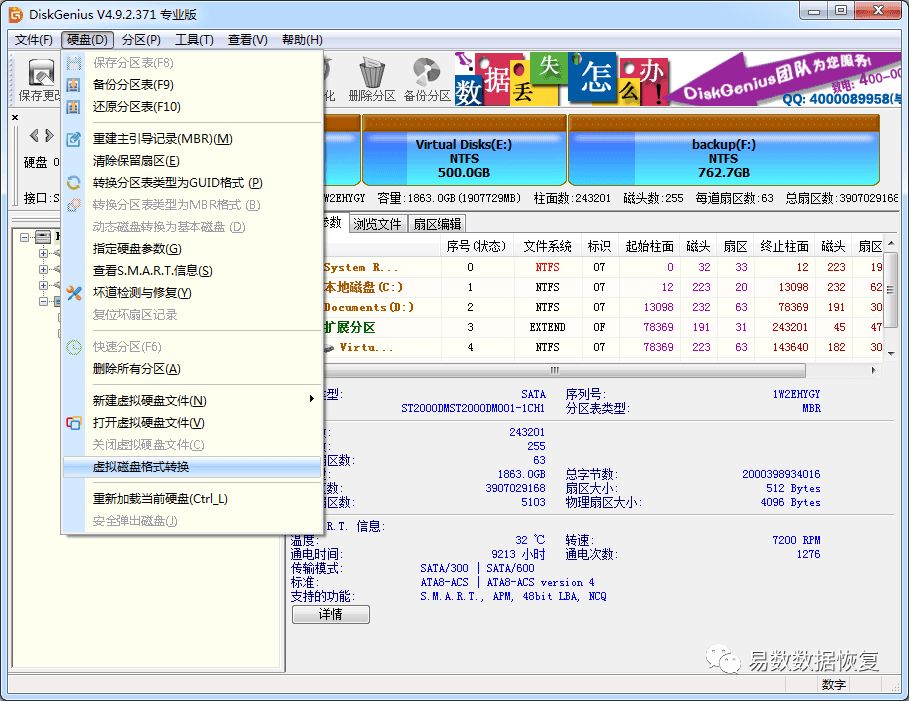Screen dimensions: 909x701
Task: Click the icon beside 备份分区表(F9)
Action: (74, 85)
